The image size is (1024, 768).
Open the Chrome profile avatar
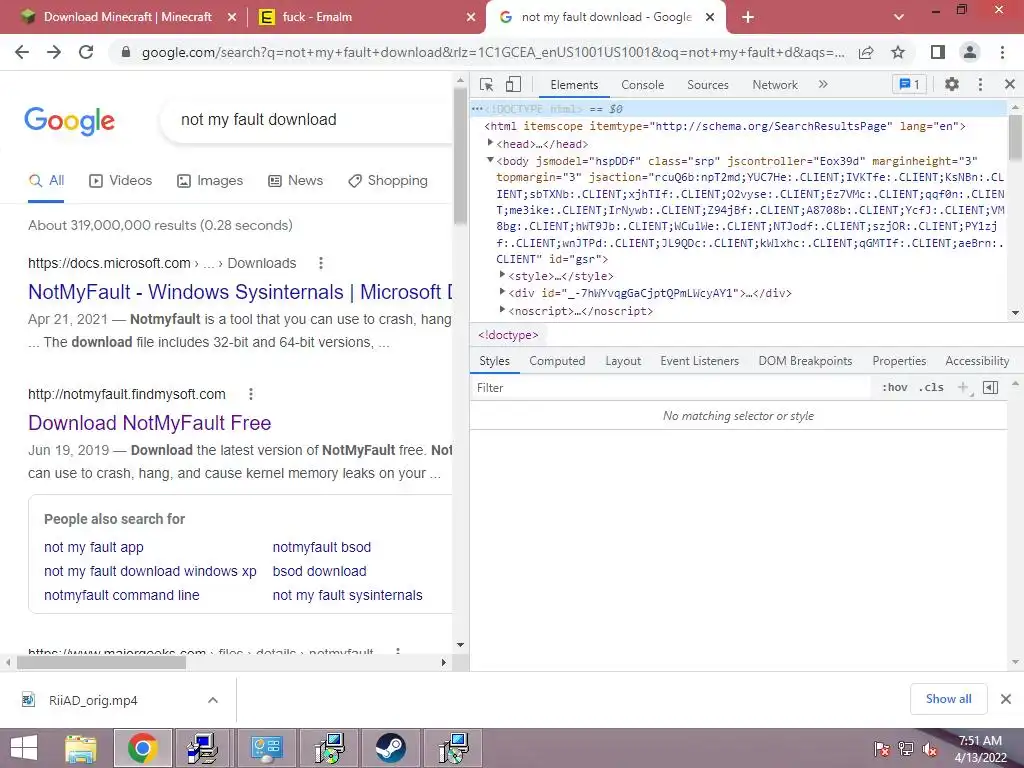pyautogui.click(x=970, y=52)
